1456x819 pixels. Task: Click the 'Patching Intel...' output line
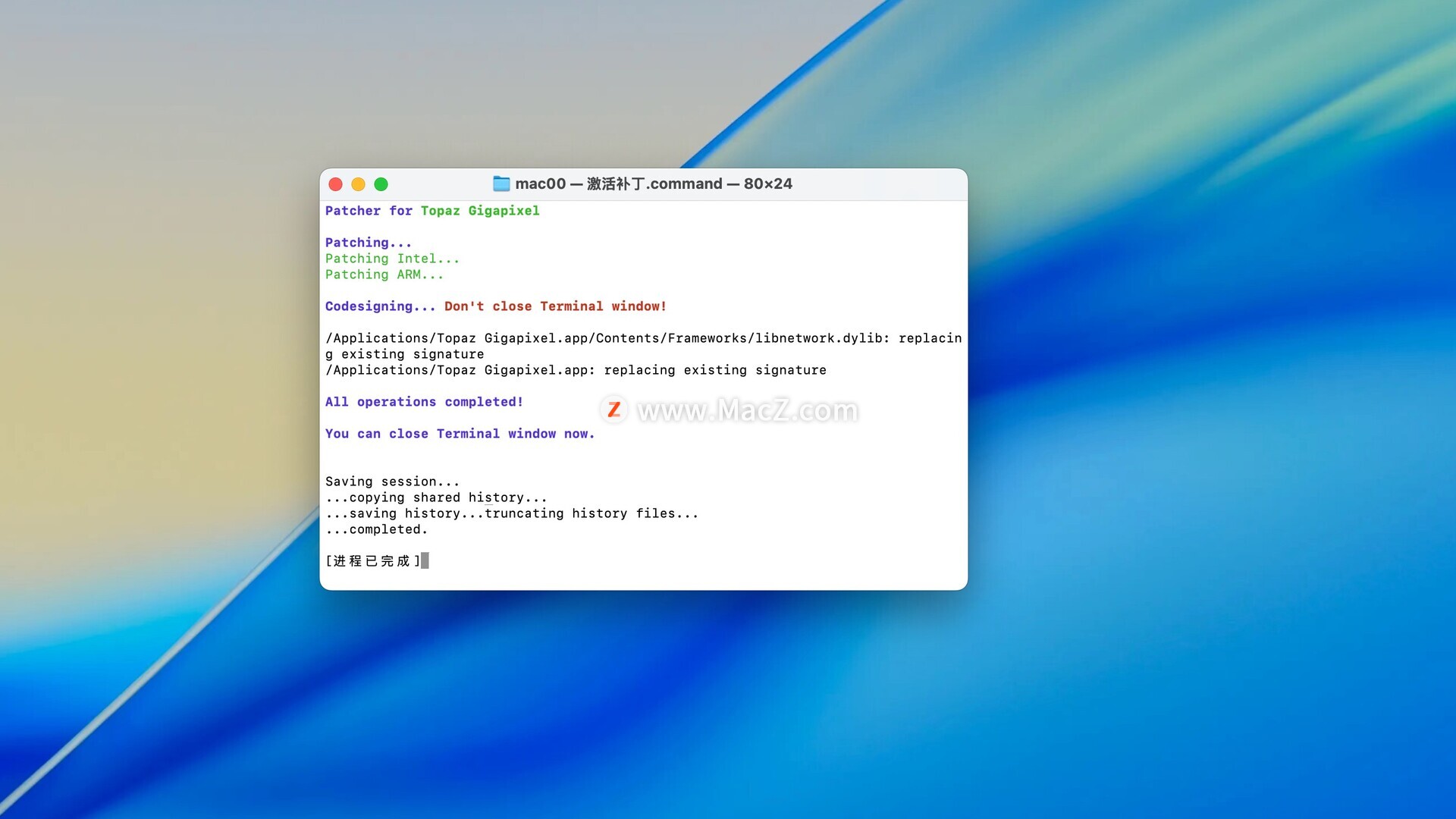click(x=392, y=259)
